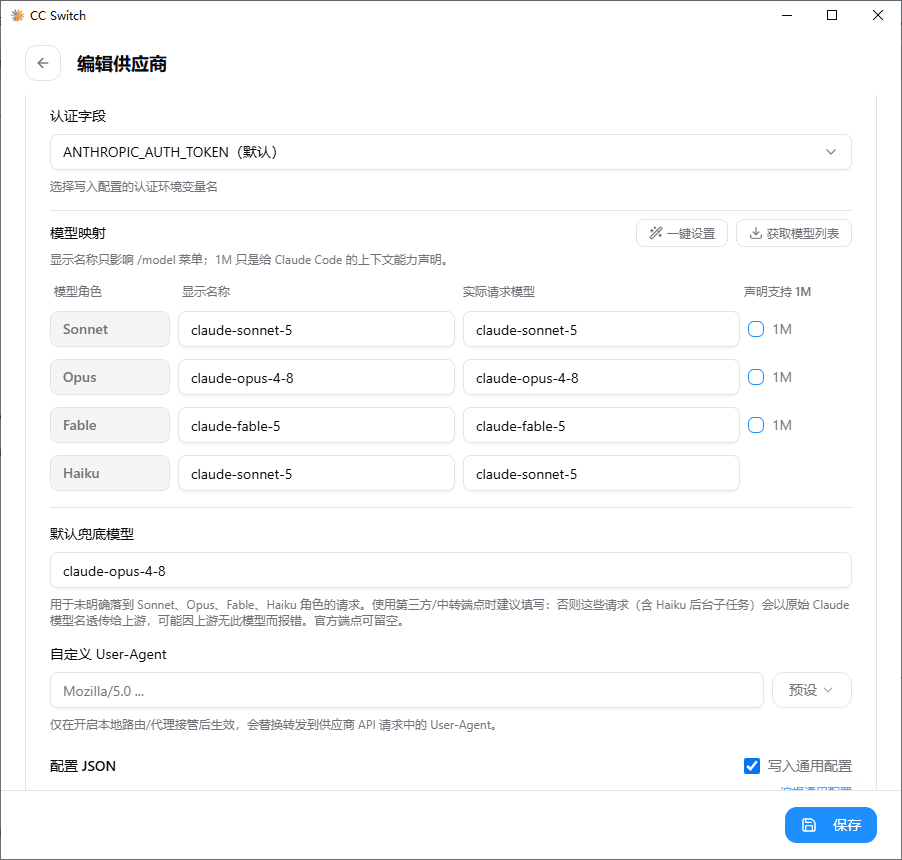
Task: Click the 模型映射 section heading
Action: tap(78, 233)
